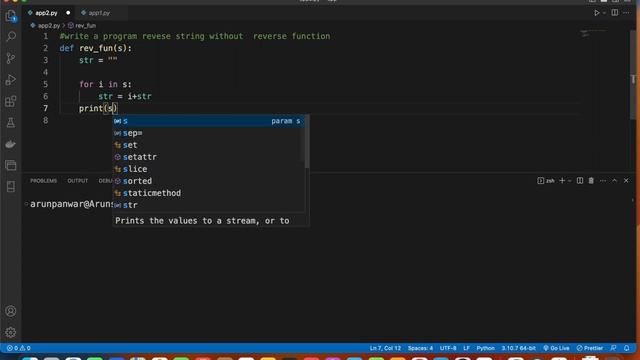Switch to the app1.py tab
The width and height of the screenshot is (640, 360).
[99, 13]
